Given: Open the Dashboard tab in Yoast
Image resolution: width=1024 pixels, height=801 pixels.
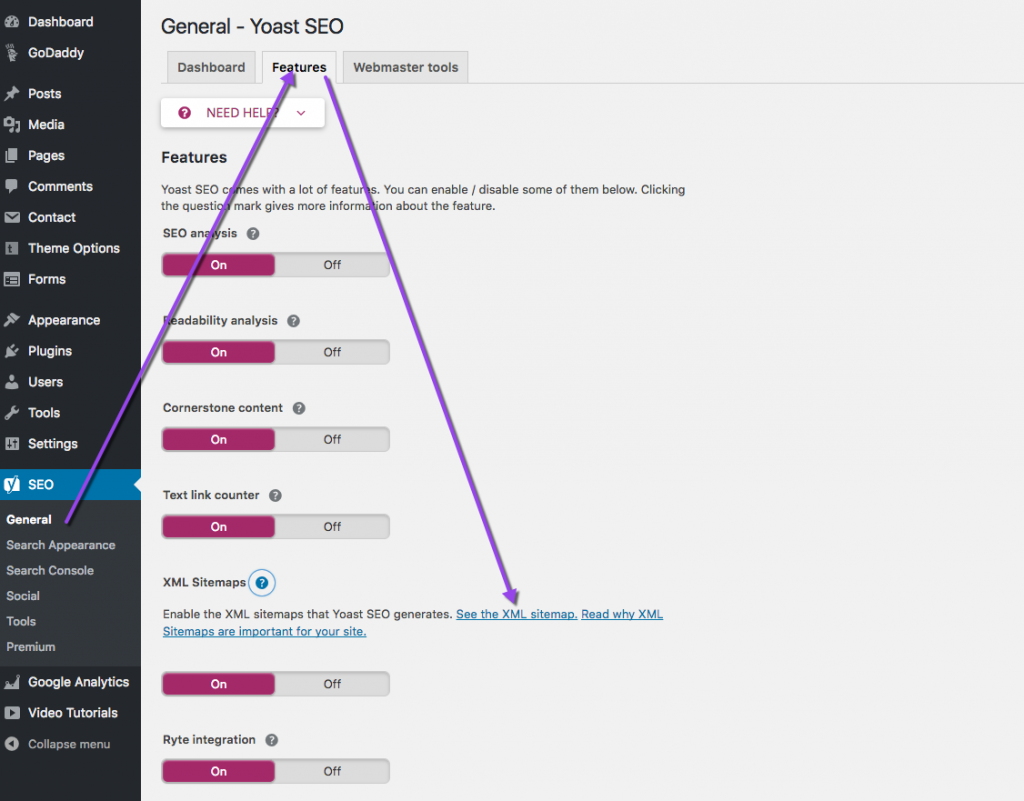Looking at the screenshot, I should pos(211,67).
